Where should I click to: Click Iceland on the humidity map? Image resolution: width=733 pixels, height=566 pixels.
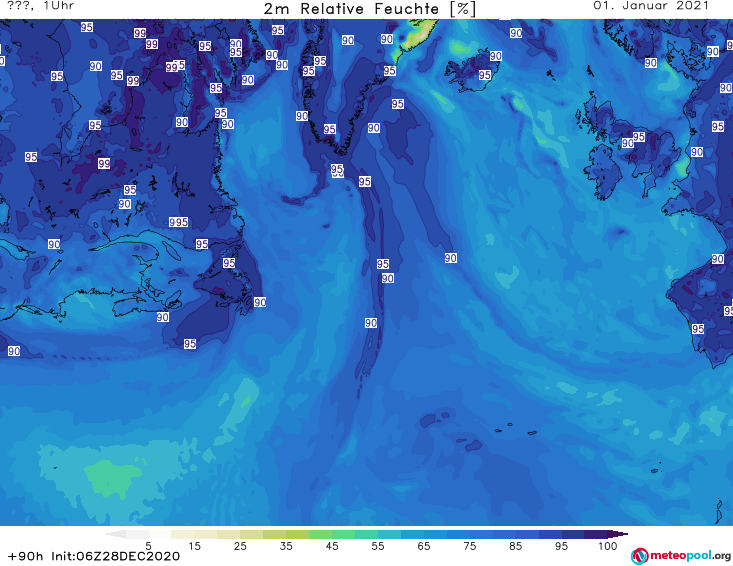[472, 69]
